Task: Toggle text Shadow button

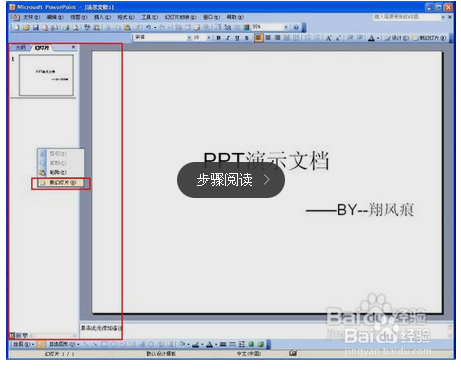Action: pyautogui.click(x=247, y=38)
